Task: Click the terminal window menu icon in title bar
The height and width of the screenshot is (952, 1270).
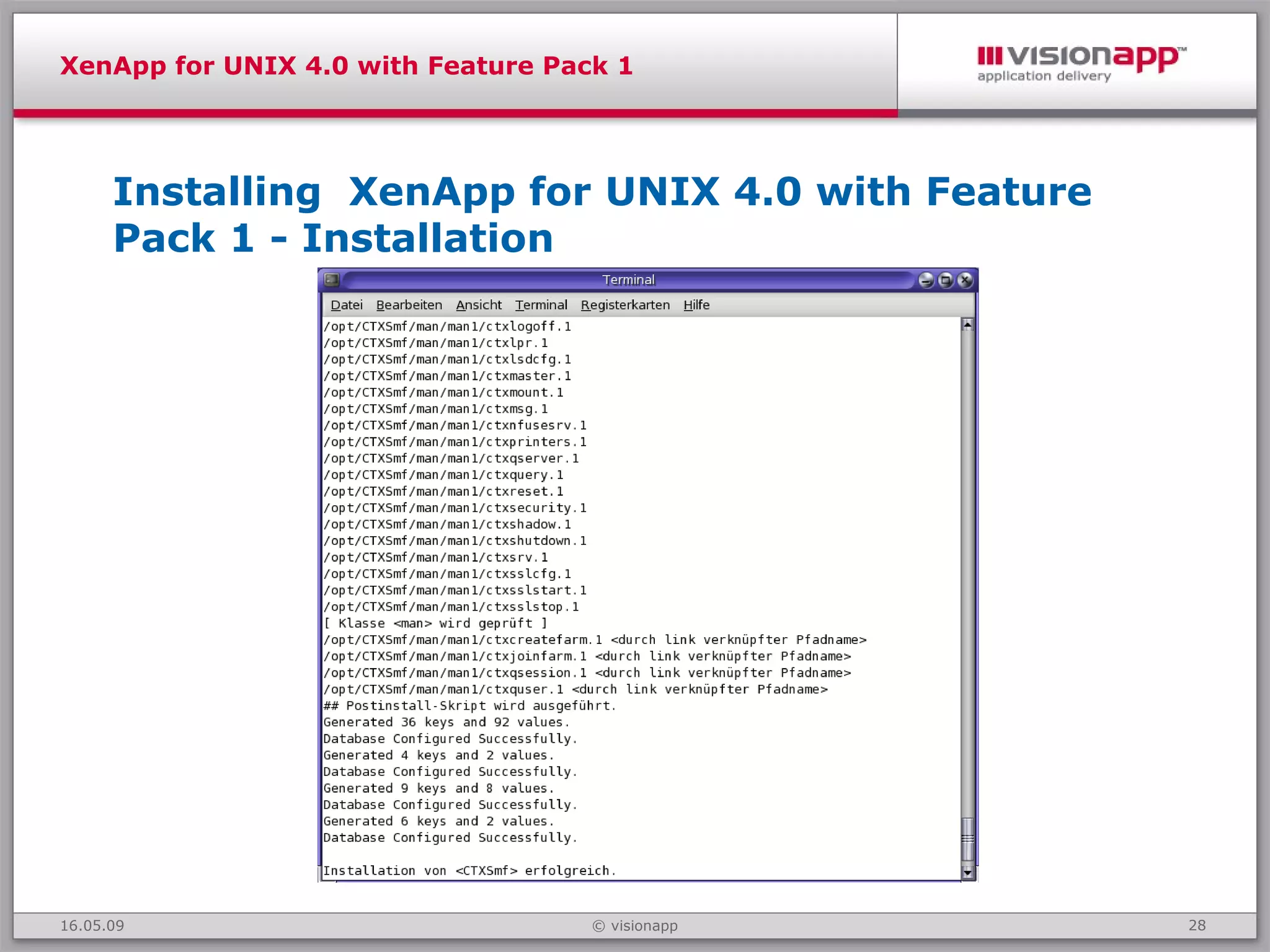Action: (x=332, y=280)
